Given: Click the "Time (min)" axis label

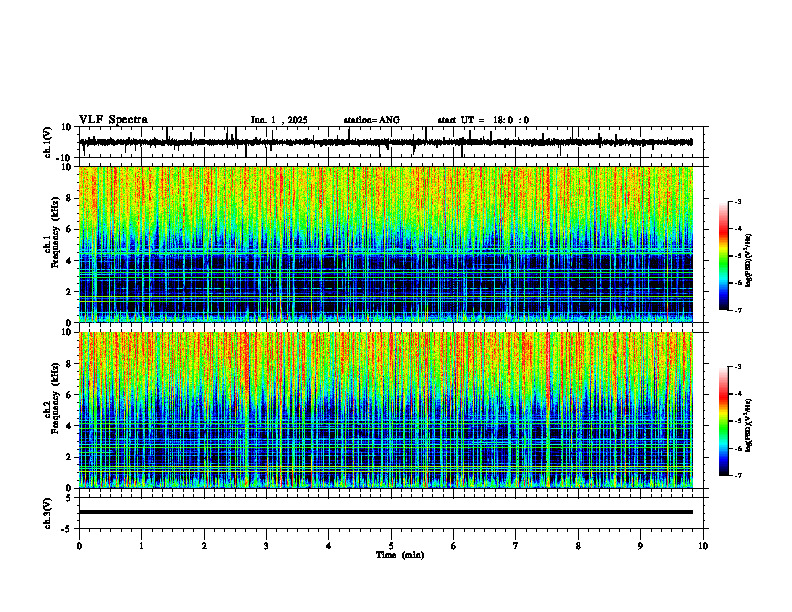Looking at the screenshot, I should click(400, 555).
